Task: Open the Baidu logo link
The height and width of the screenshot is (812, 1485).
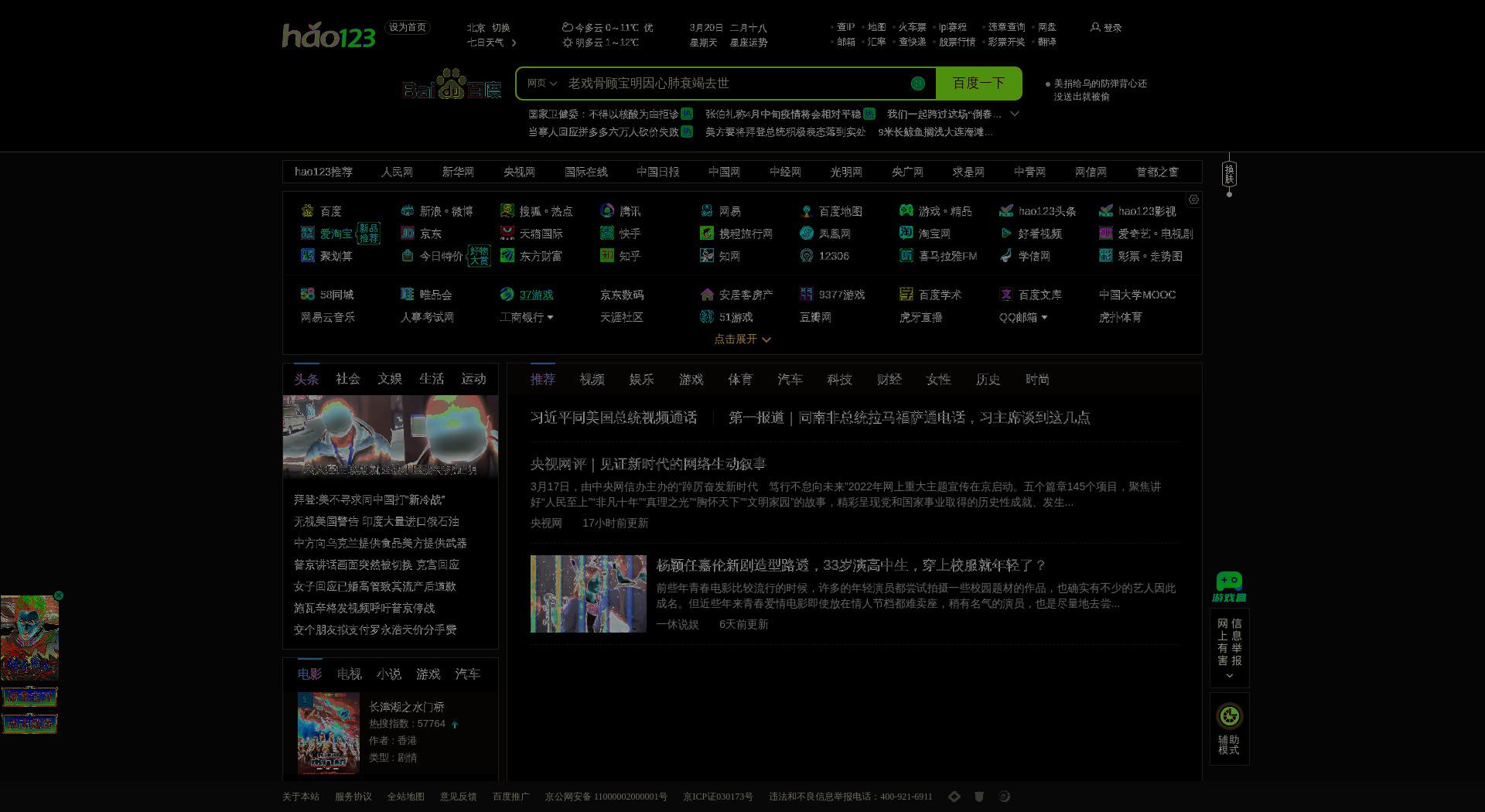Action: click(x=452, y=84)
